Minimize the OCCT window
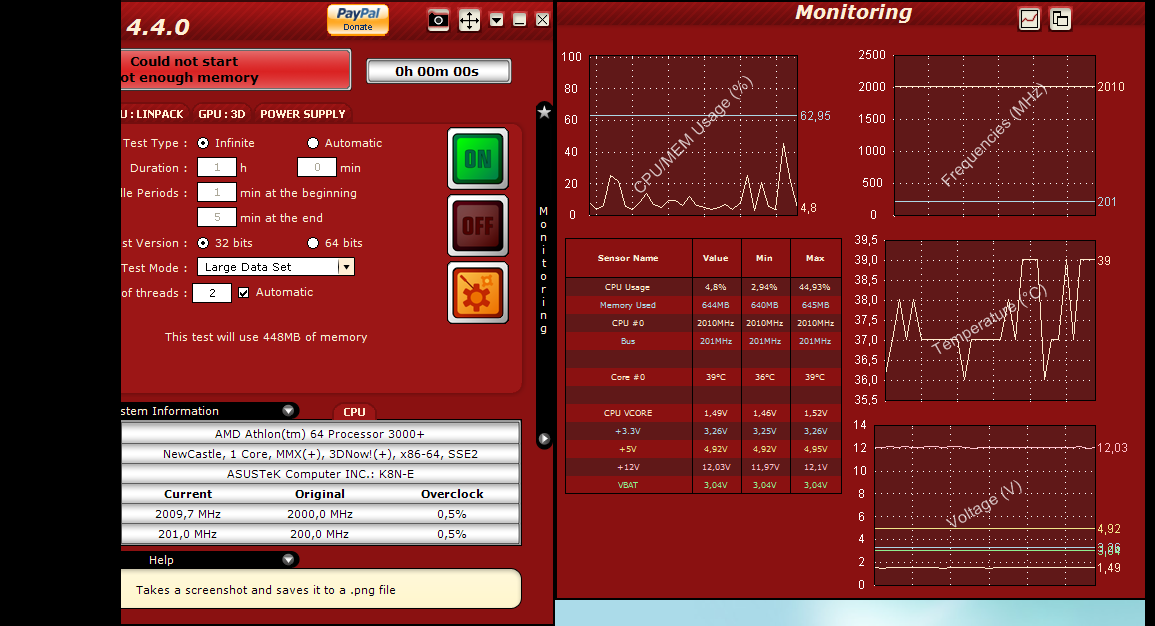This screenshot has width=1155, height=626. click(x=519, y=20)
